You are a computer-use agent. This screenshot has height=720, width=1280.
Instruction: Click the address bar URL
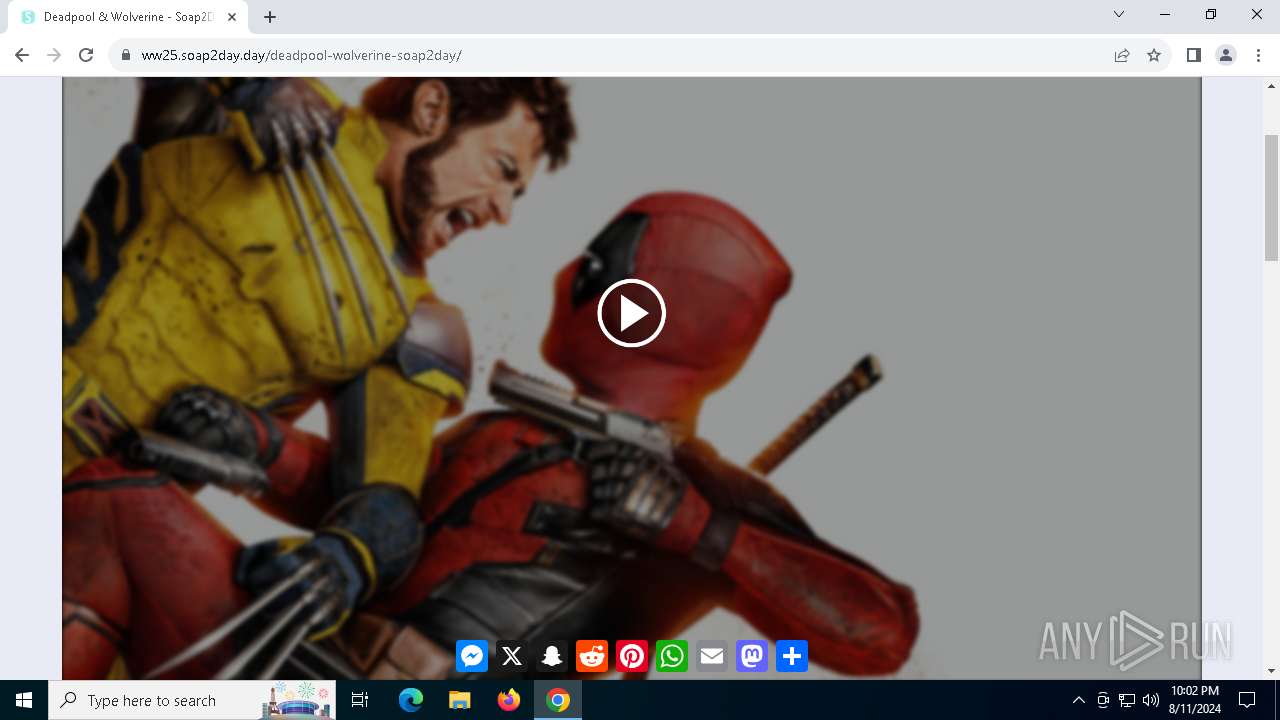pos(301,55)
